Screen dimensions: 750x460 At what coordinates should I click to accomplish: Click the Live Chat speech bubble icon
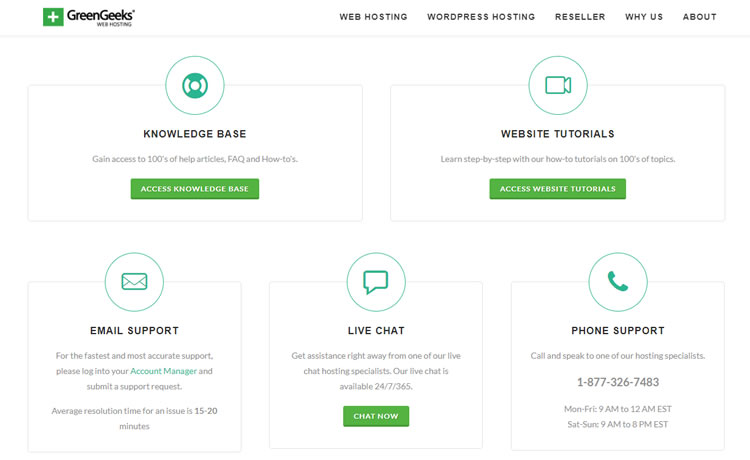376,282
